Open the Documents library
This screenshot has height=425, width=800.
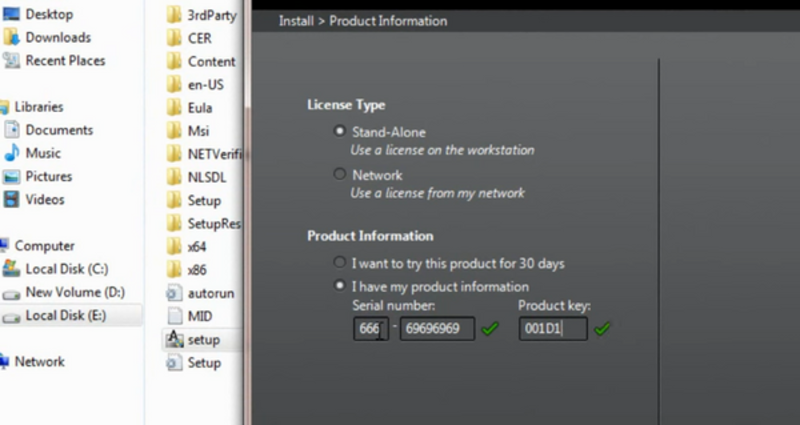tap(59, 130)
